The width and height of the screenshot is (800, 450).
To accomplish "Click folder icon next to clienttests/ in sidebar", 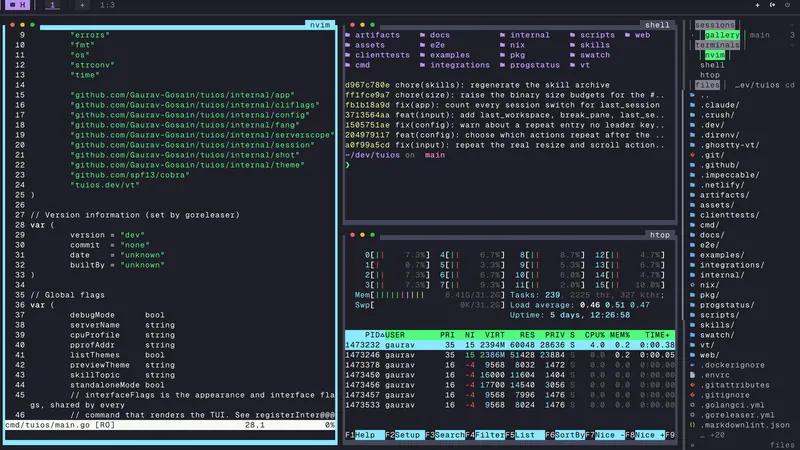I will click(x=692, y=215).
